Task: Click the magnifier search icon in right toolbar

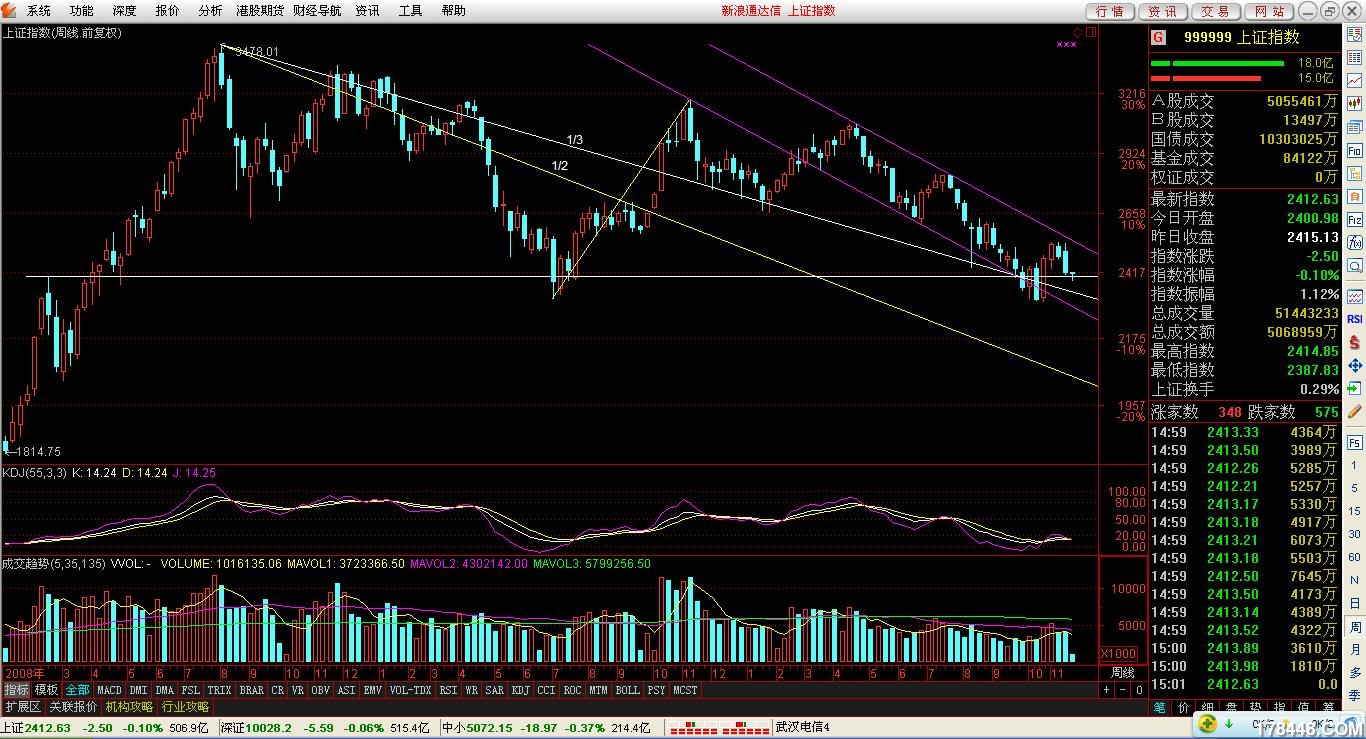Action: click(1354, 266)
